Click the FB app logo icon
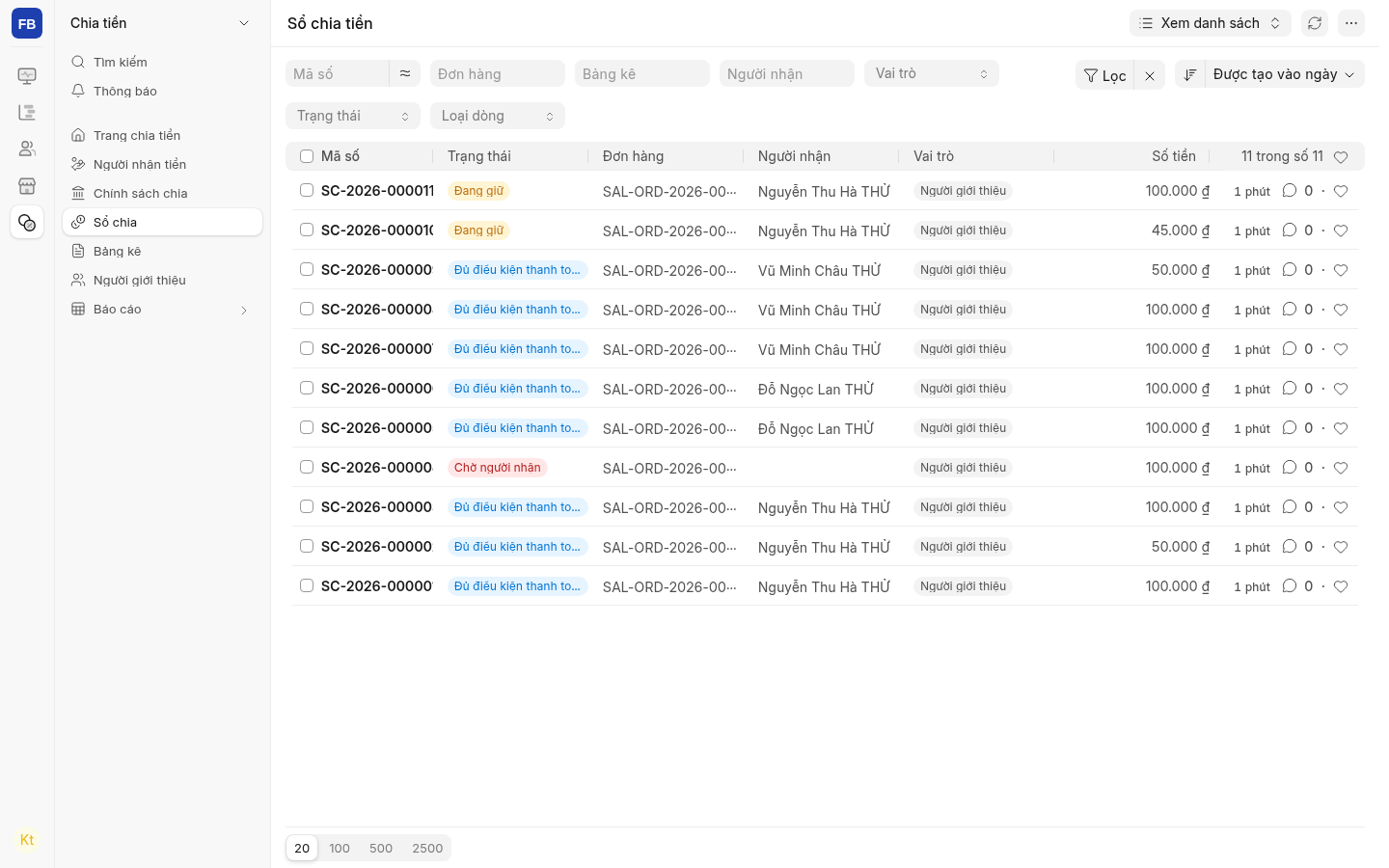This screenshot has height=868, width=1389. 27,23
